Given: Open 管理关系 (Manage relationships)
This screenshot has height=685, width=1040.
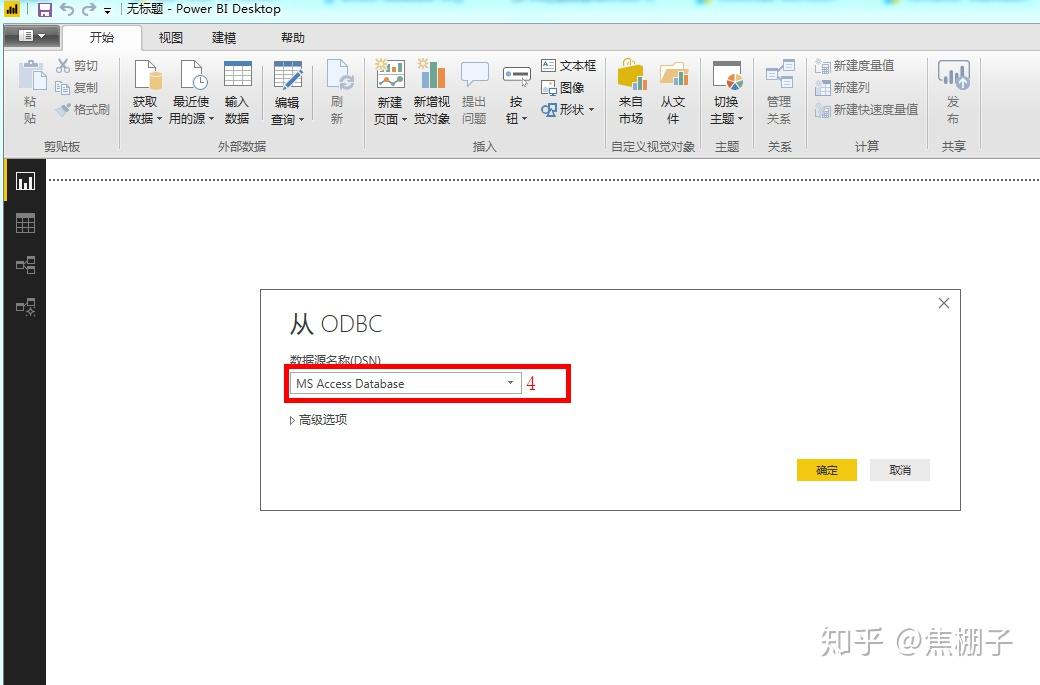Looking at the screenshot, I should pos(779,90).
